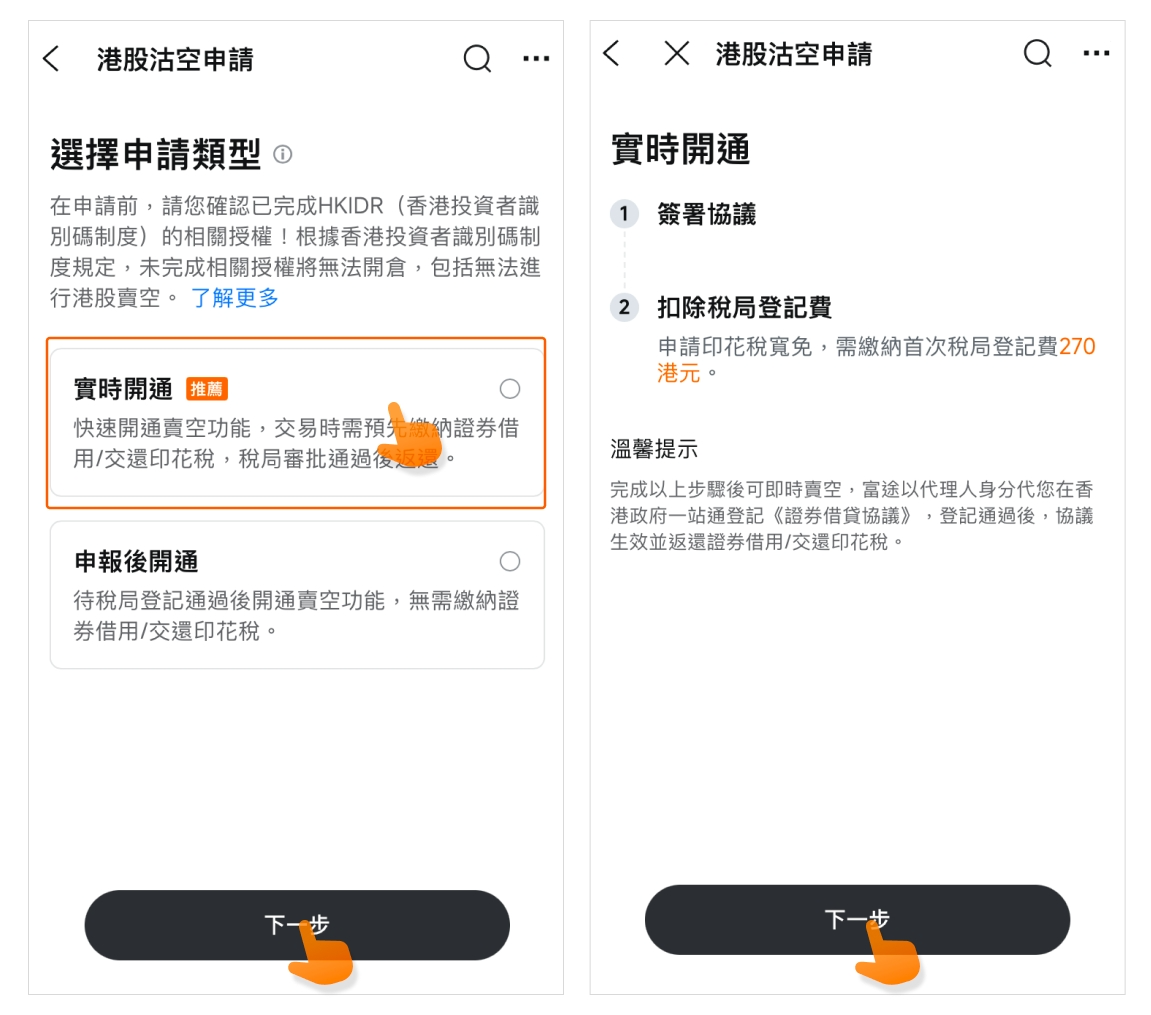Tap step 1 簽署協議
The height and width of the screenshot is (1015, 1151).
click(x=706, y=214)
